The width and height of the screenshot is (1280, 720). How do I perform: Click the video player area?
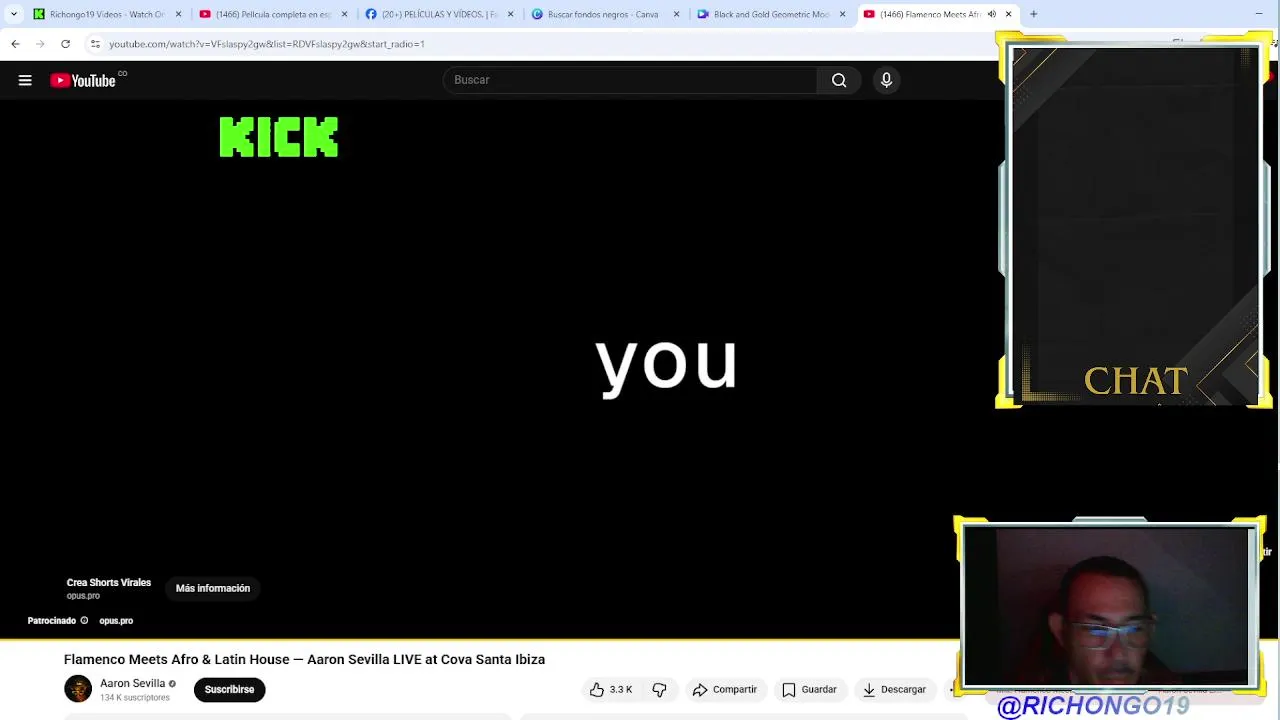tap(500, 368)
